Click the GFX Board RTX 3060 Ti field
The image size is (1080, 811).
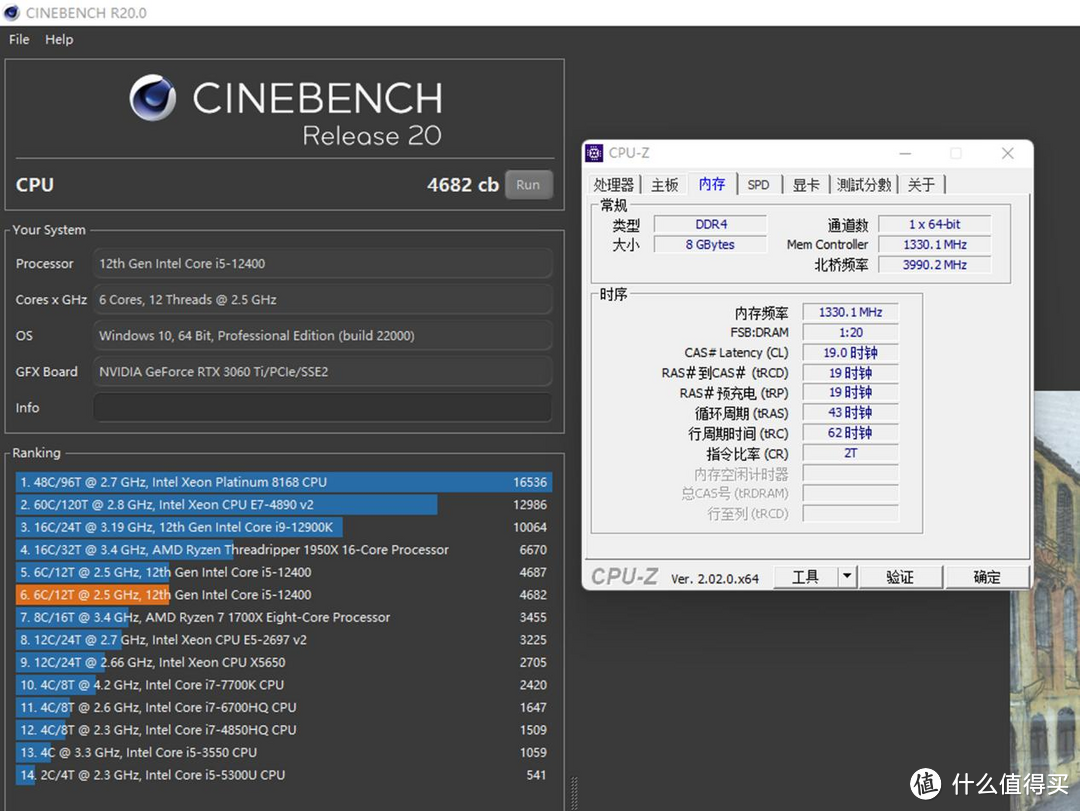click(322, 371)
